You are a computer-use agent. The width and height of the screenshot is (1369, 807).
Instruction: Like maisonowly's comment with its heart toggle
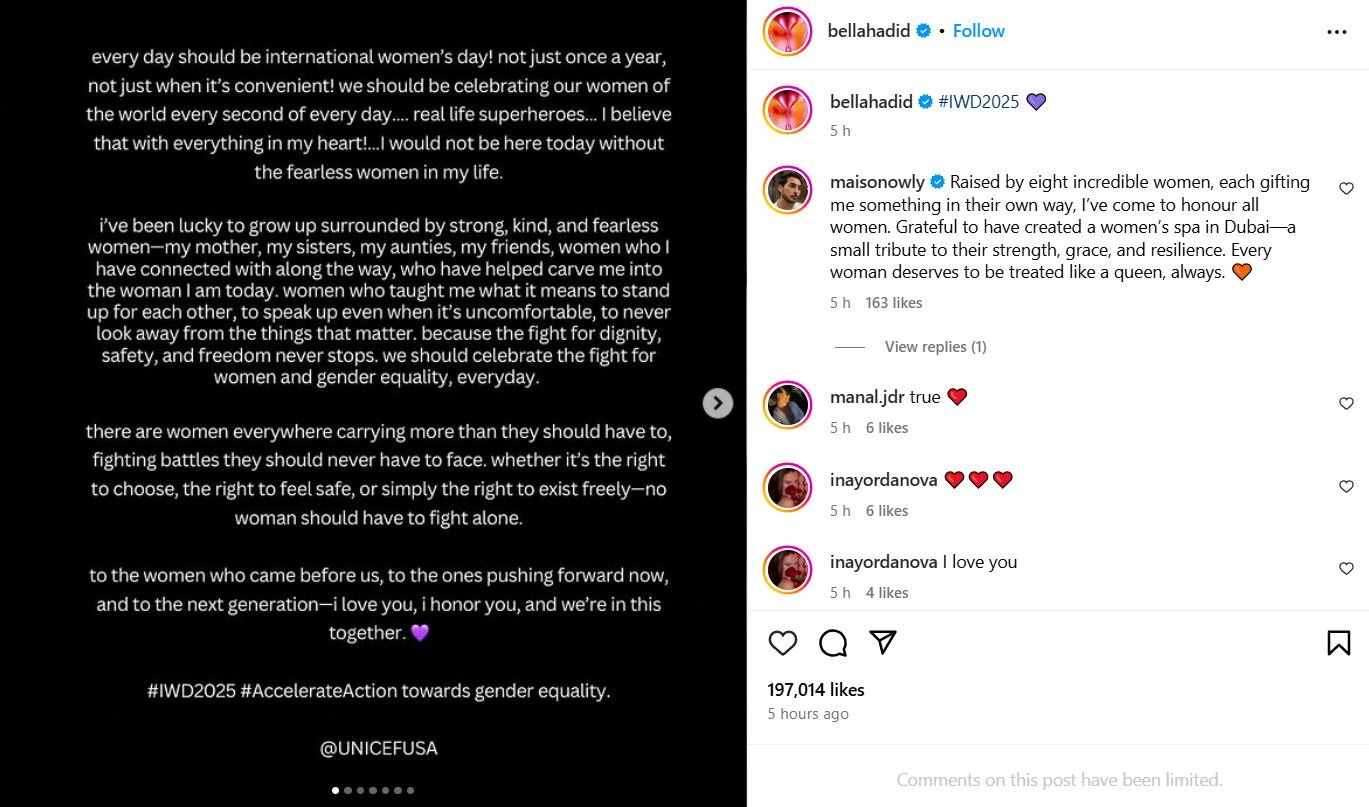1346,187
